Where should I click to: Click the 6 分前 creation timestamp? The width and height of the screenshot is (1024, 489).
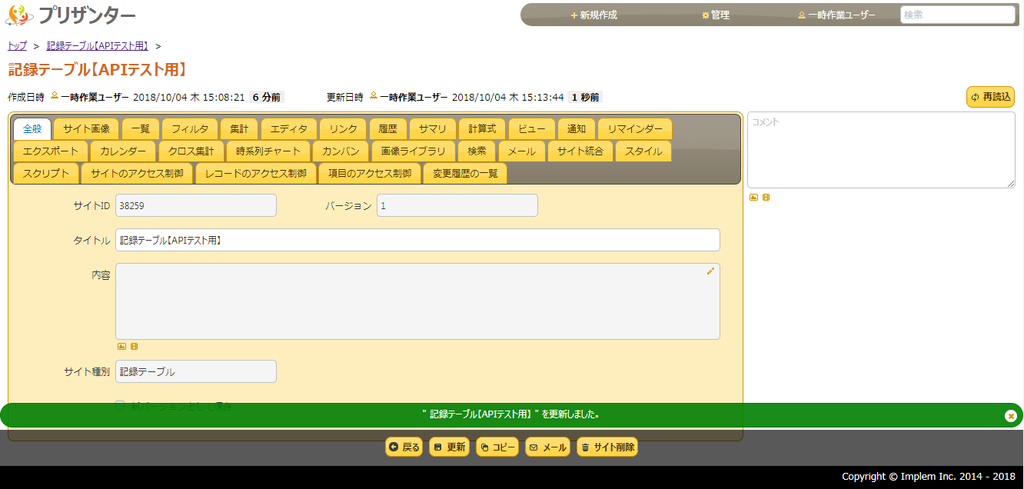[x=266, y=97]
